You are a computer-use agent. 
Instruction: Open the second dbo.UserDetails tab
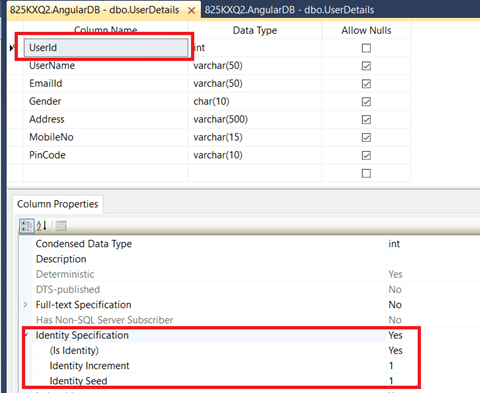(289, 10)
